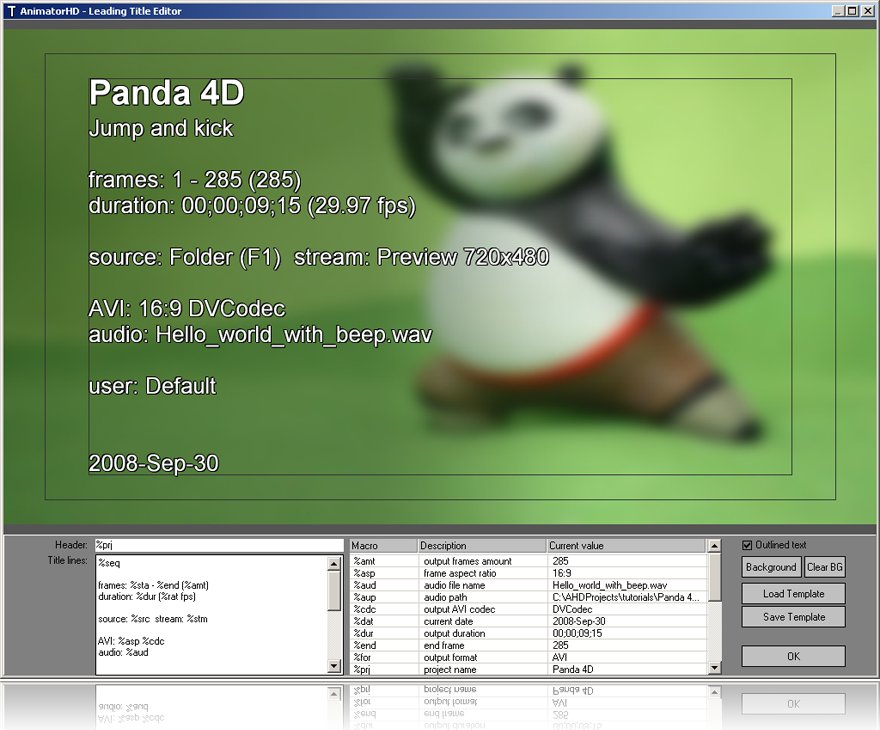Select the %prj macro in the list
880x730 pixels.
528,669
